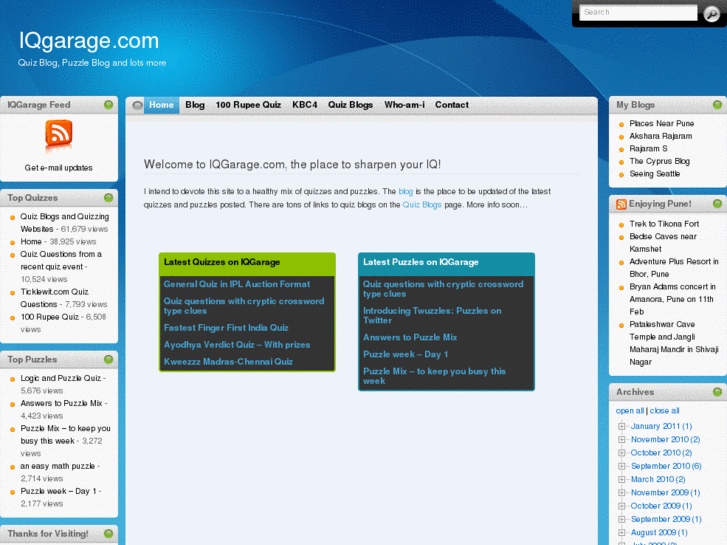Expand September 2009 archive node
The height and width of the screenshot is (545, 727).
coord(621,519)
